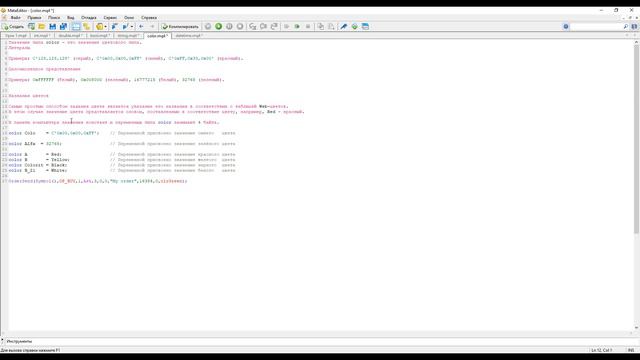This screenshot has width=640, height=360.
Task: Click the green-dot profiling icon
Action: pyautogui.click(x=297, y=27)
